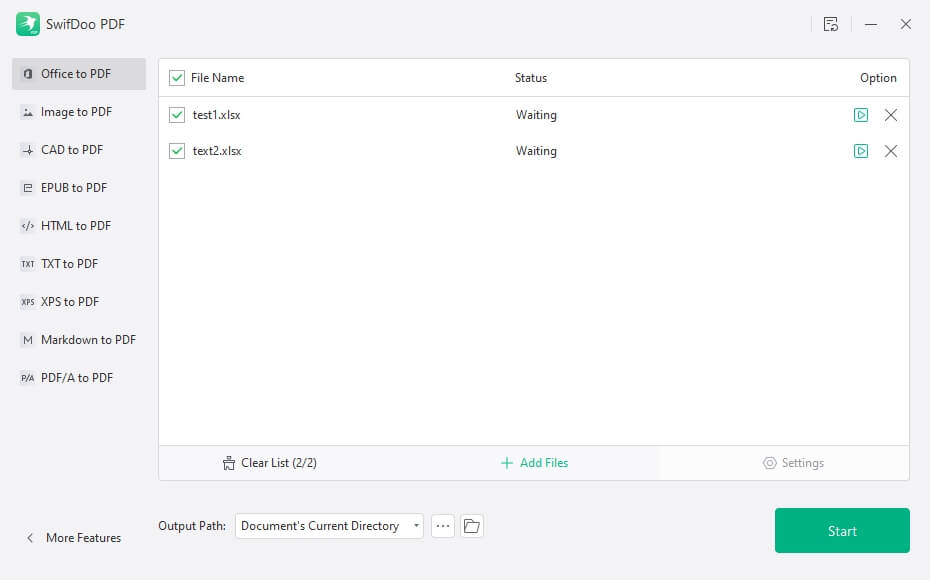This screenshot has width=930, height=580.
Task: Browse output path with the ellipsis button
Action: (x=442, y=526)
